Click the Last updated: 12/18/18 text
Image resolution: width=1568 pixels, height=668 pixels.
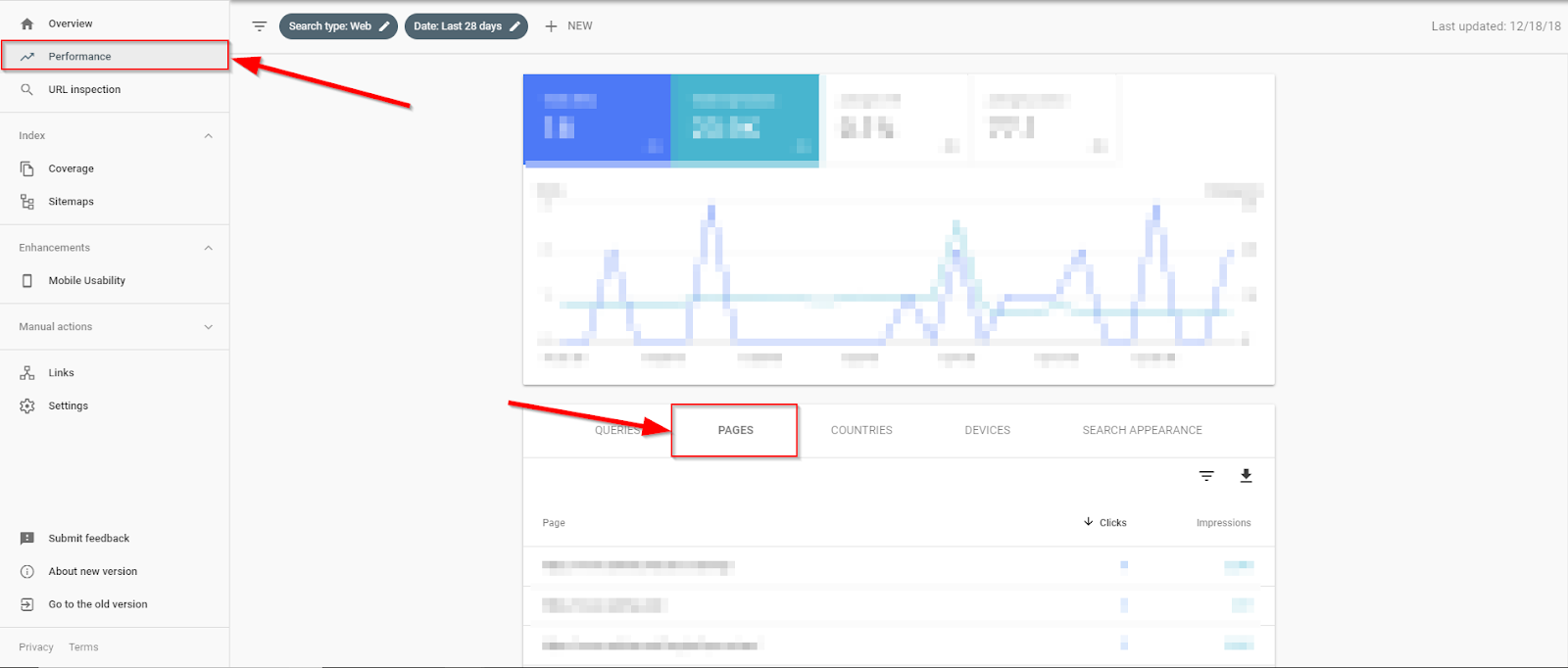(1495, 26)
